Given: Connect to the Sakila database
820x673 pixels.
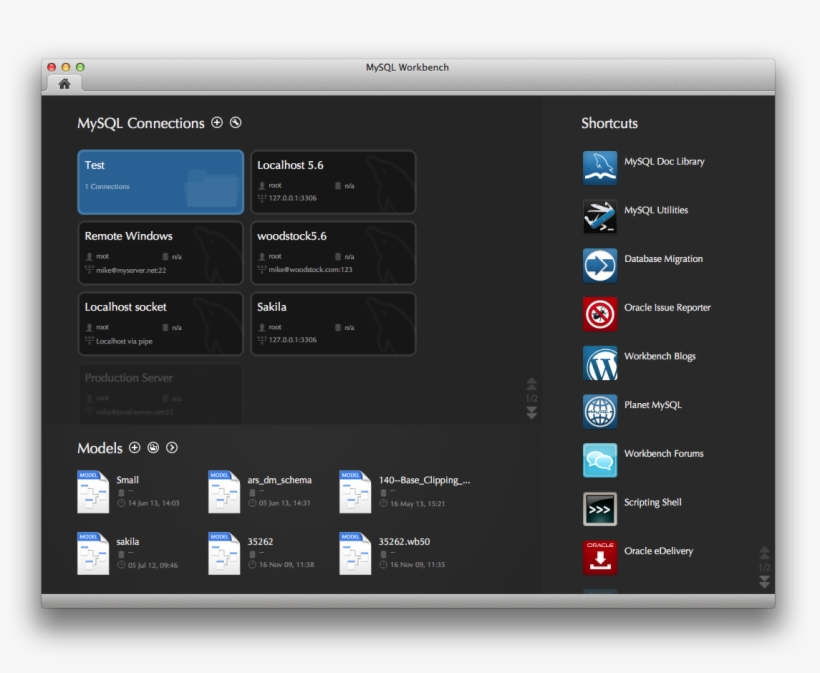Looking at the screenshot, I should tap(333, 326).
